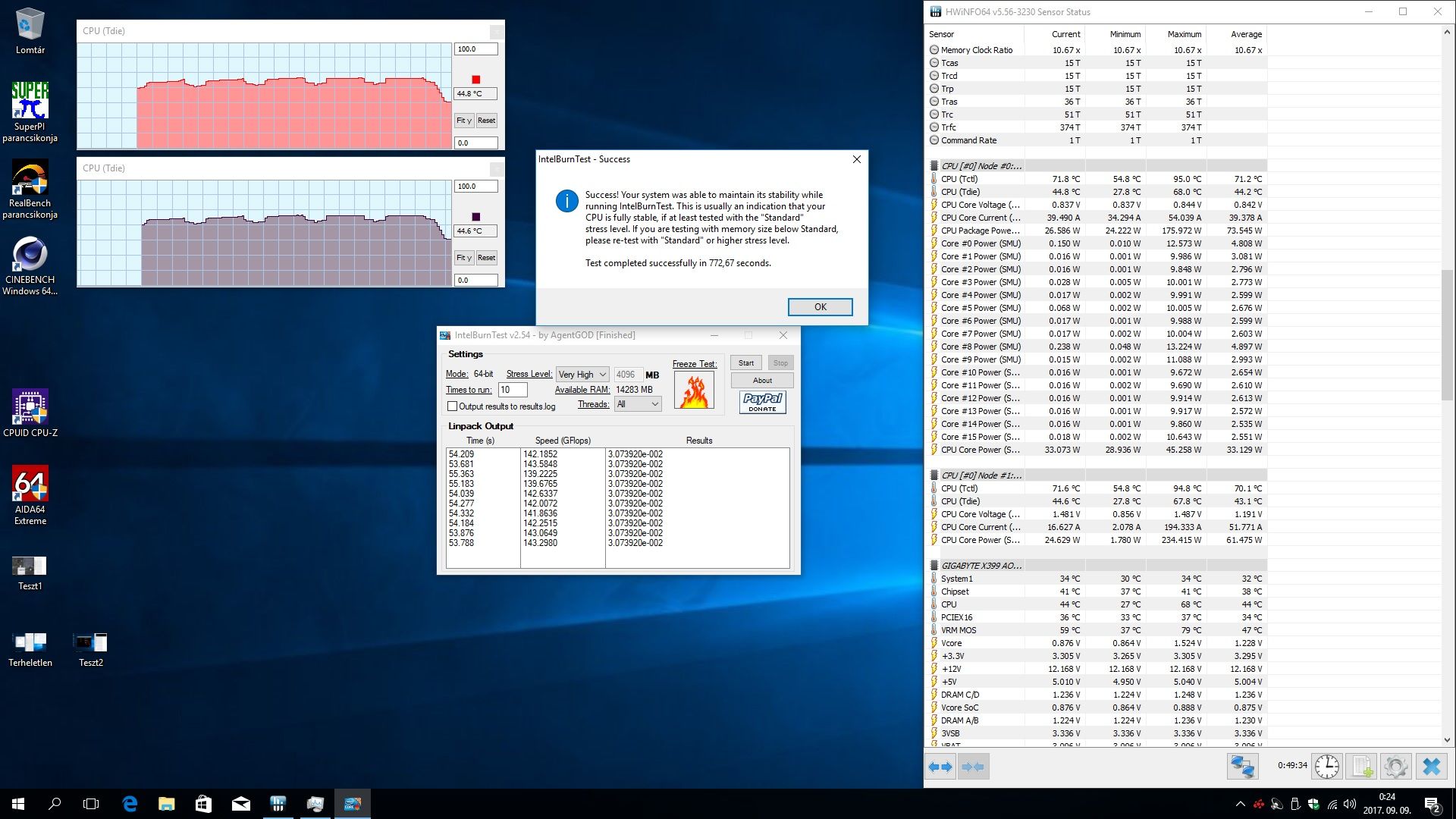This screenshot has width=1456, height=819.
Task: Click About button in IntelBurnTest
Action: 762,380
